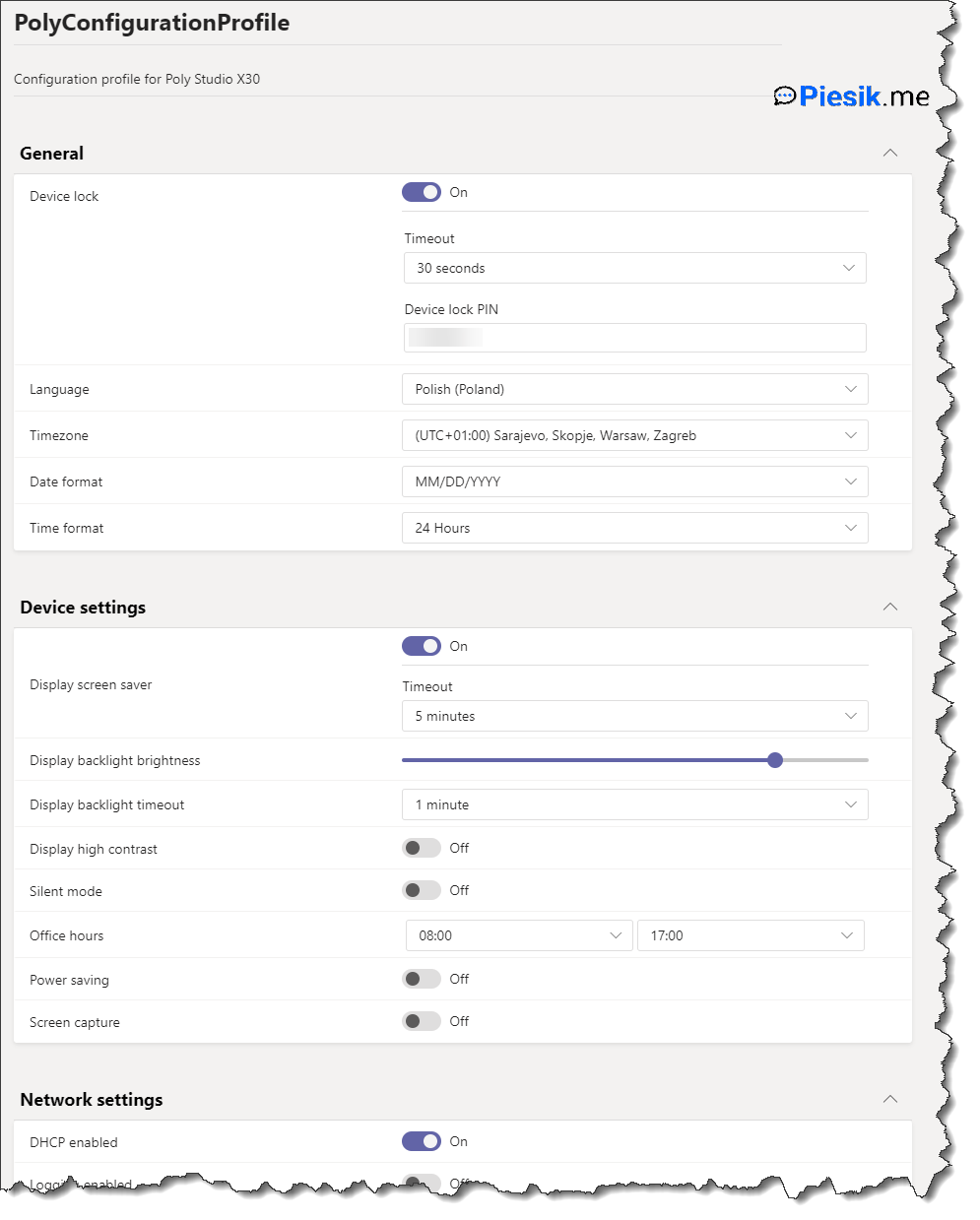The image size is (980, 1220).
Task: Collapse the Device settings section
Action: [x=889, y=607]
